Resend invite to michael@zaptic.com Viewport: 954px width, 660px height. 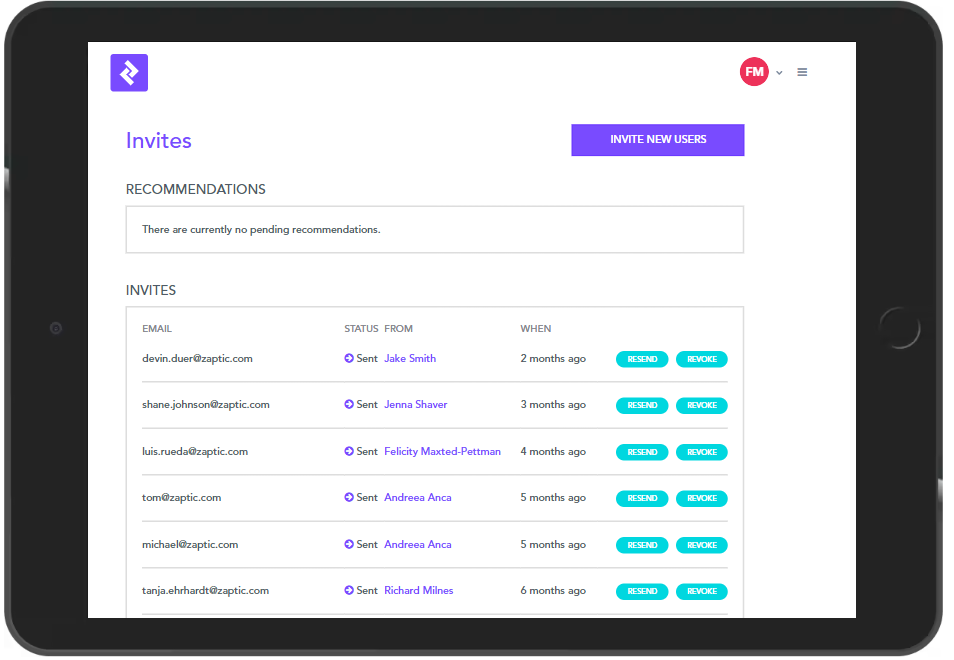(x=642, y=545)
